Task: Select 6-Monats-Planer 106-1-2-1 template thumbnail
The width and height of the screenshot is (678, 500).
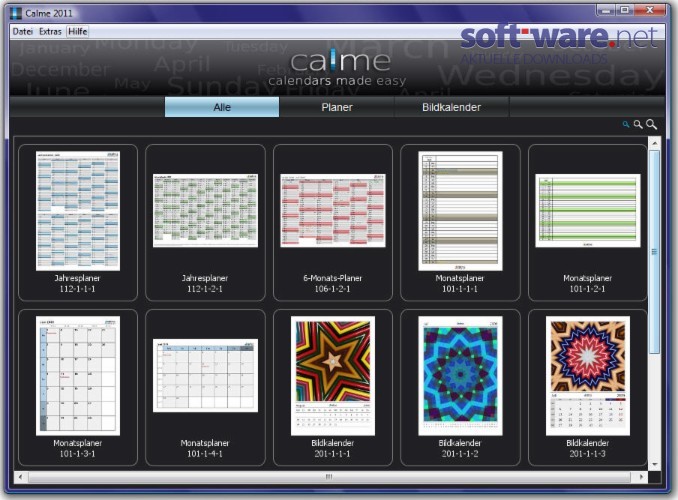Action: coord(333,211)
